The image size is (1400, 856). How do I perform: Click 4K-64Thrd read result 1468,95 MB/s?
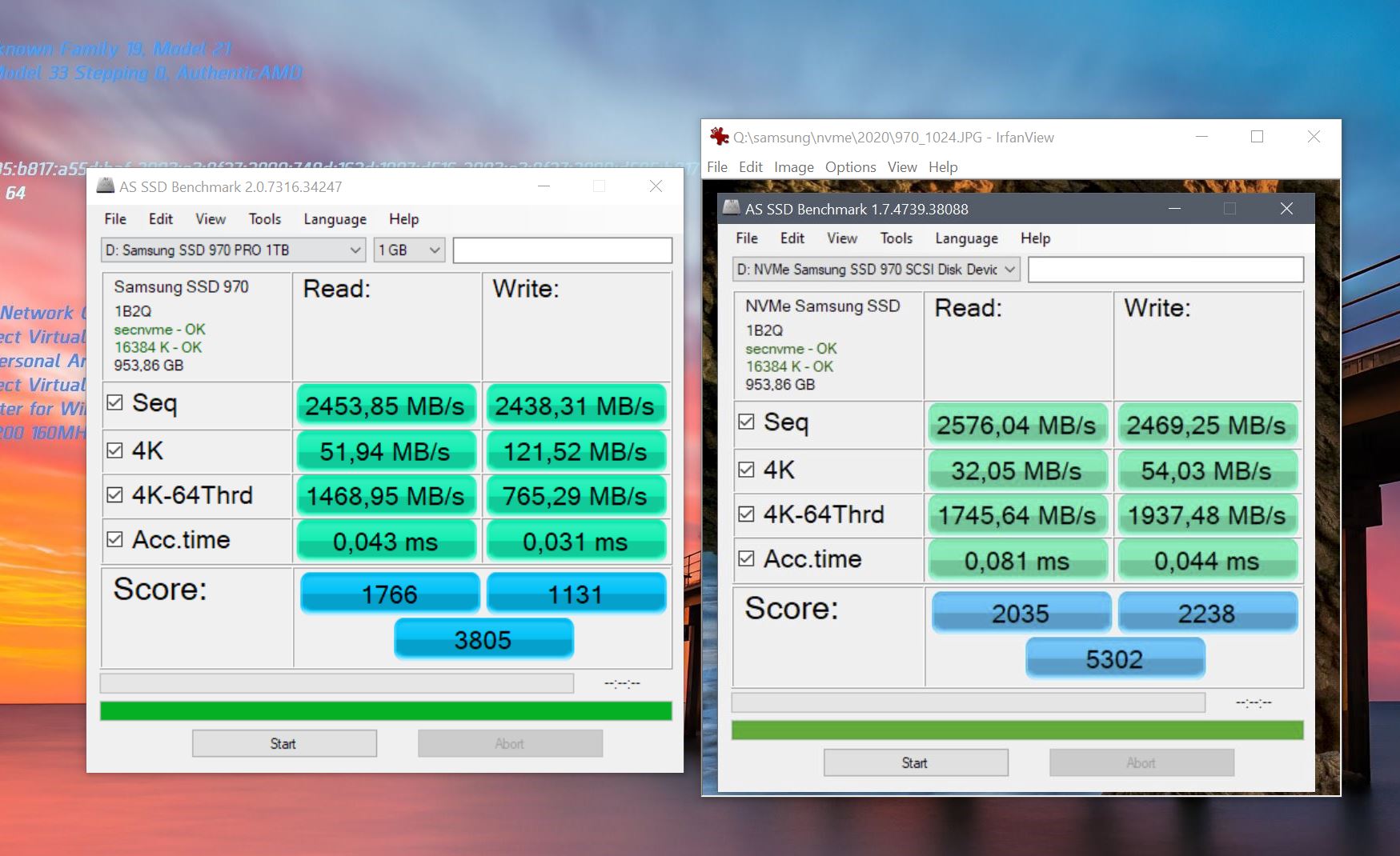(x=386, y=496)
